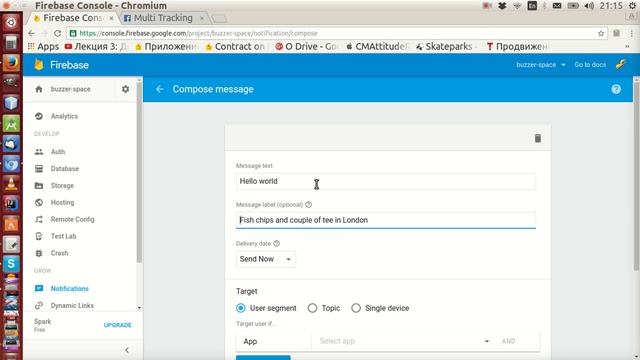
Task: Click the sidebar scroll down arrow
Action: click(x=139, y=308)
